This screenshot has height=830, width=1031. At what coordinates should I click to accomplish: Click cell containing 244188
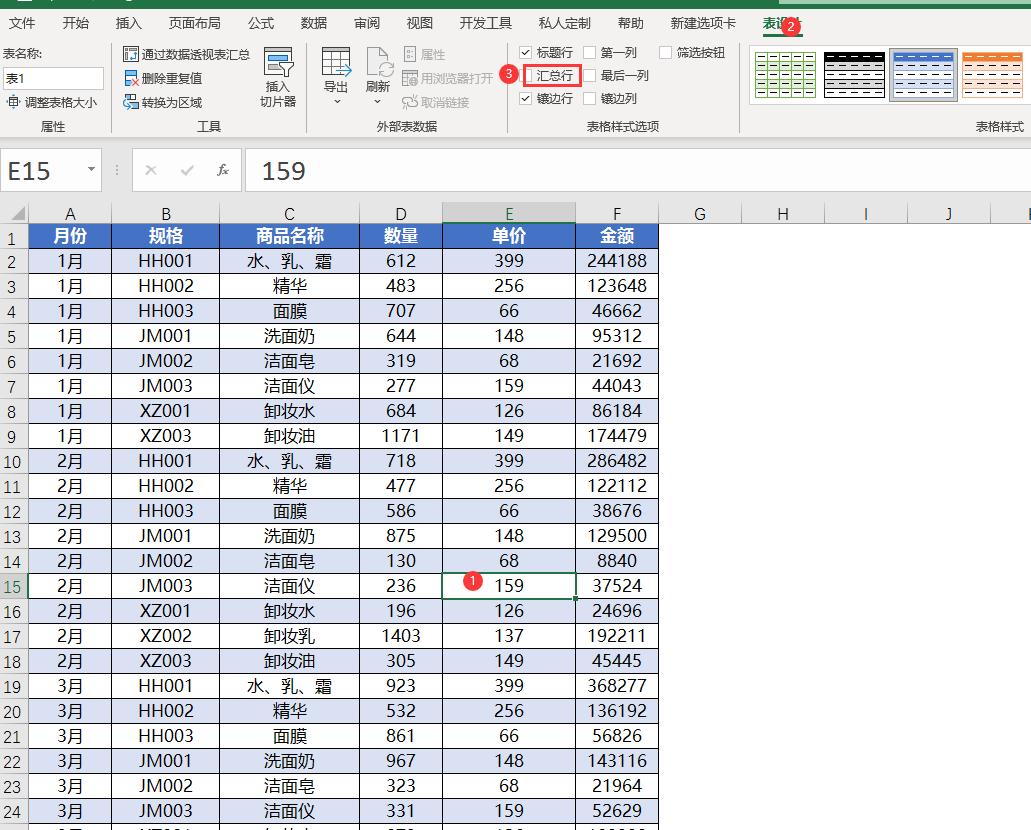click(617, 261)
